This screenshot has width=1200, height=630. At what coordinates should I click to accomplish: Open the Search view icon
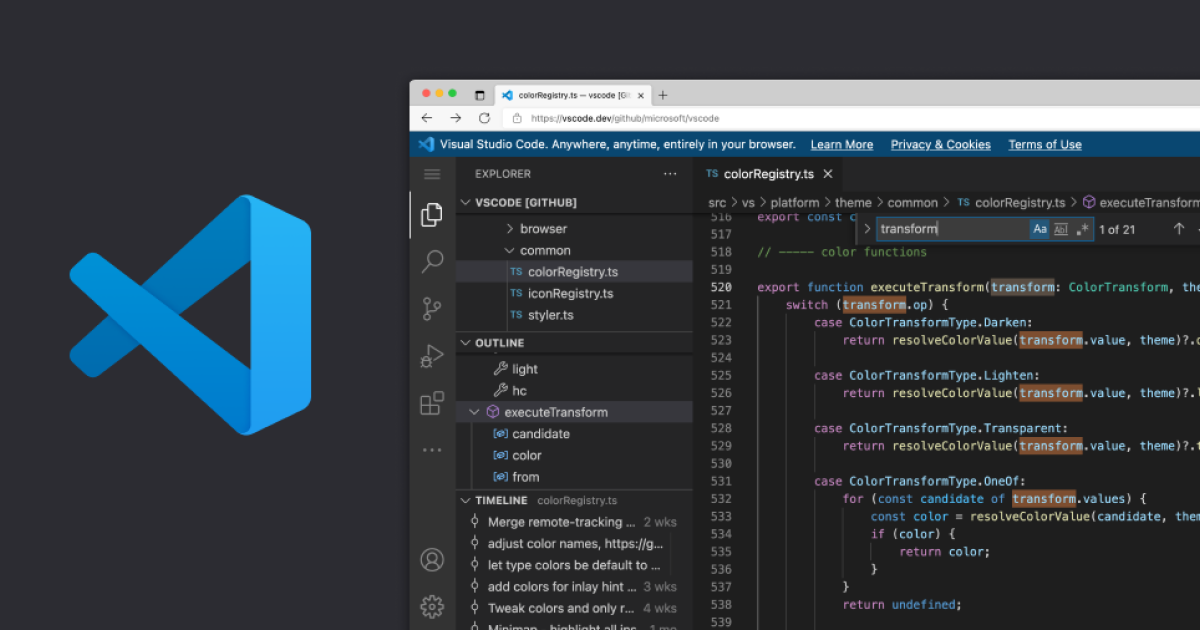pos(432,261)
